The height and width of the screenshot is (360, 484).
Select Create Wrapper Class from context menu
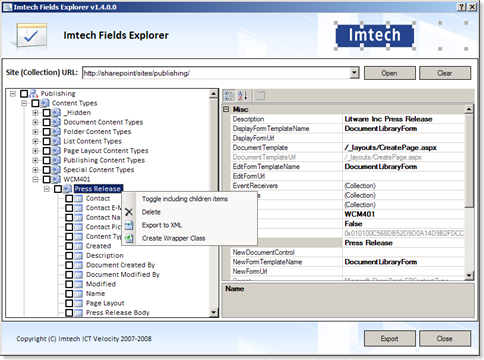(x=173, y=238)
